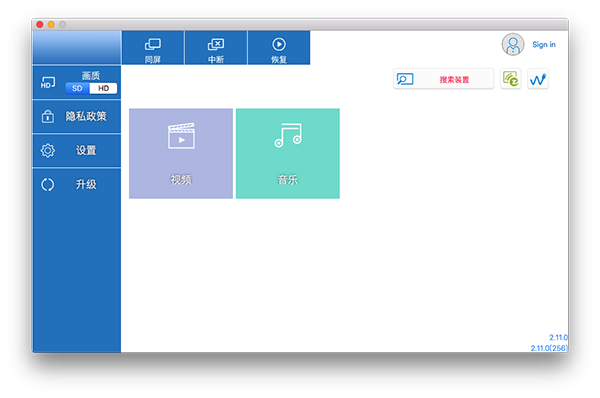Click the screen search magnifier icon
The width and height of the screenshot is (600, 398).
click(x=405, y=79)
